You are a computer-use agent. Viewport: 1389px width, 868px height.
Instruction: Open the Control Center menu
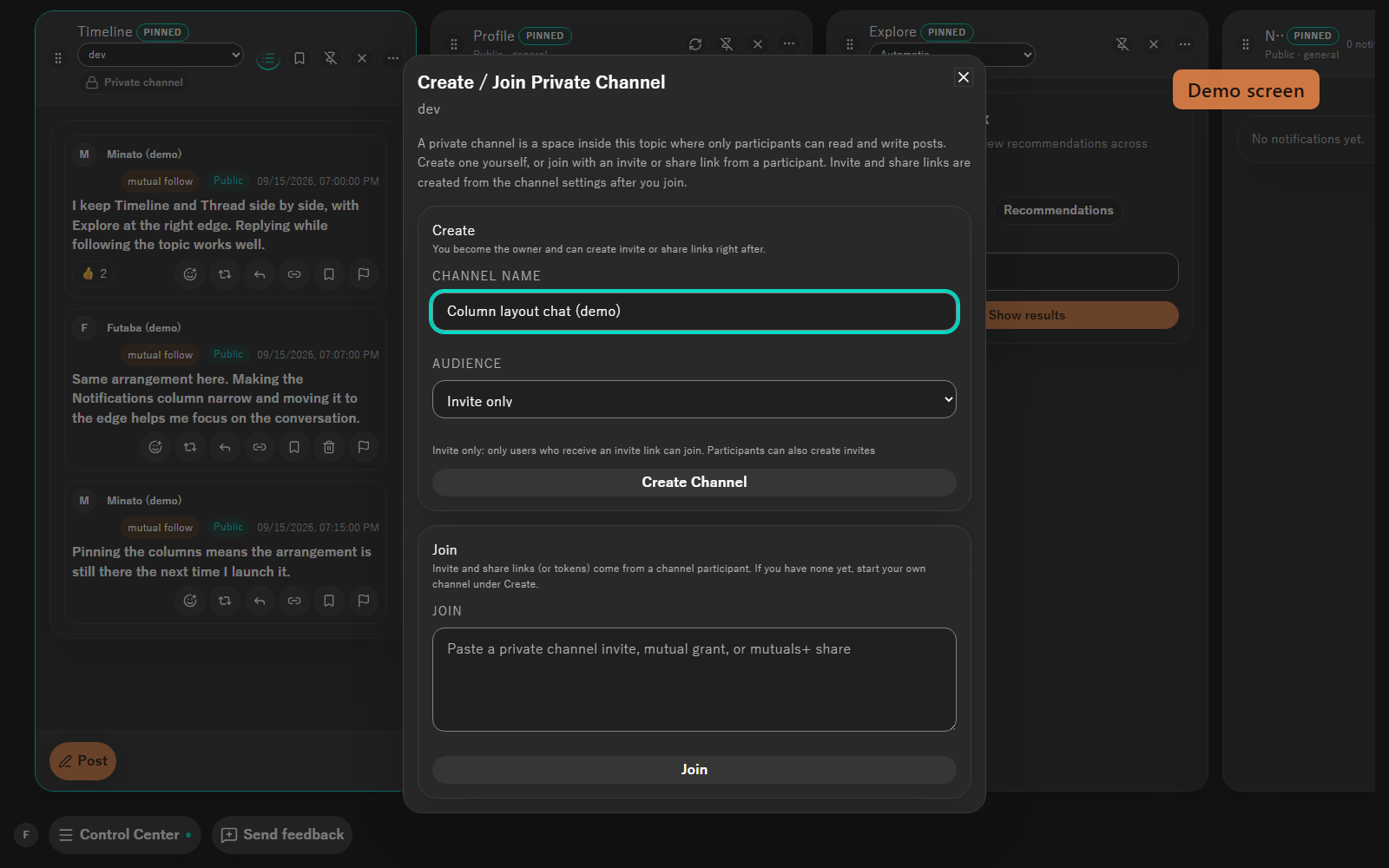(x=125, y=835)
